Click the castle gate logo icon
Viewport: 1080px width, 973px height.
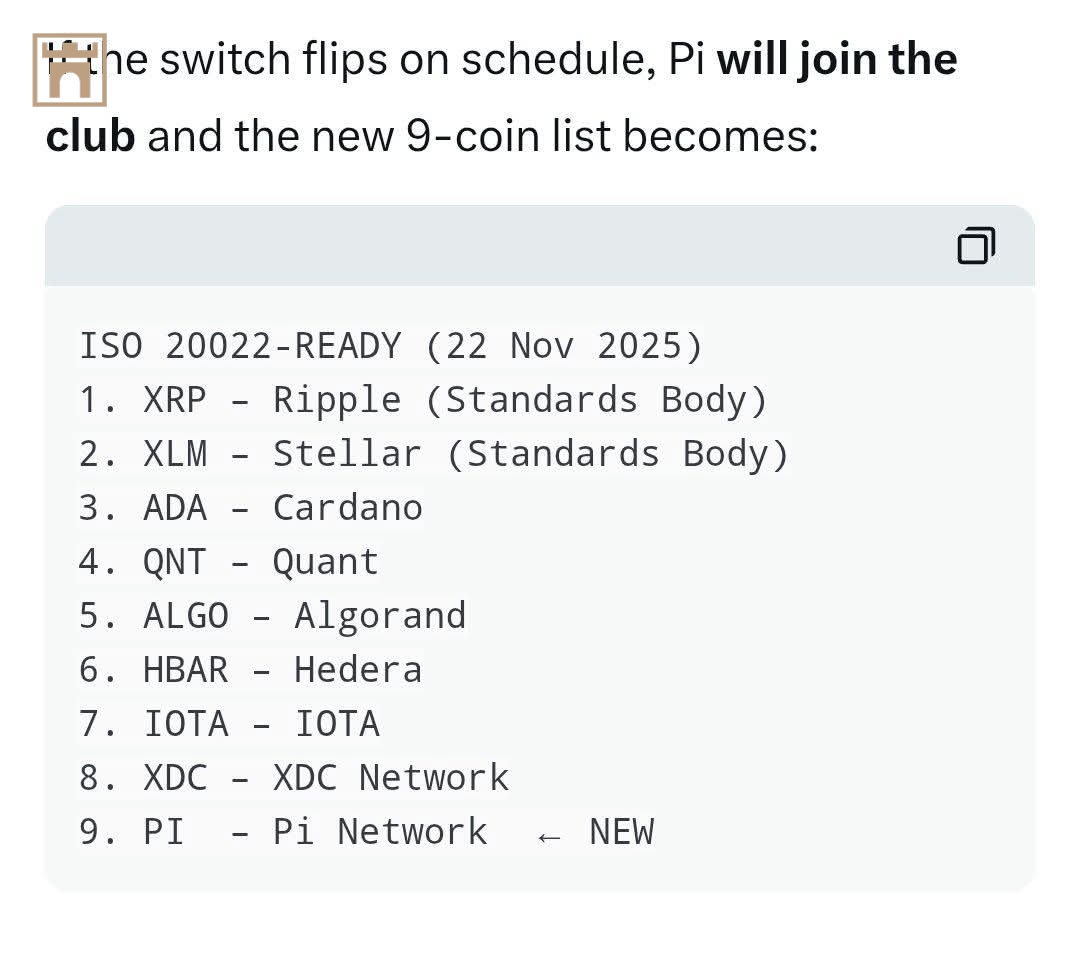(70, 70)
